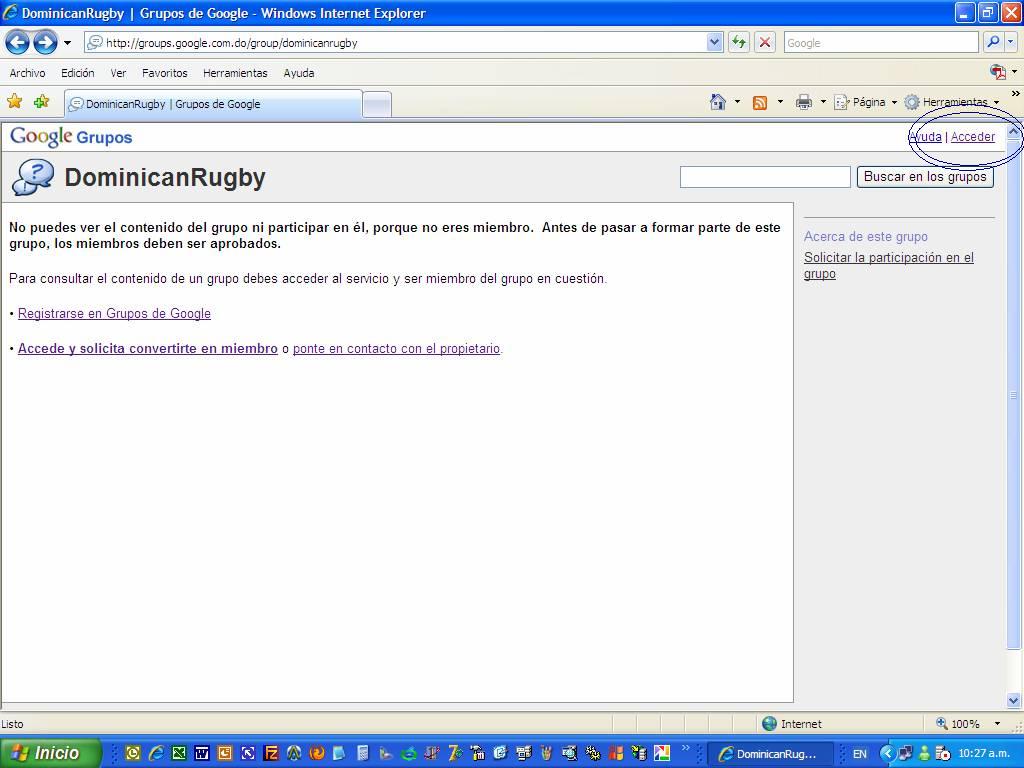Viewport: 1024px width, 768px height.
Task: Launch Excel from the quick launch bar
Action: coord(179,753)
